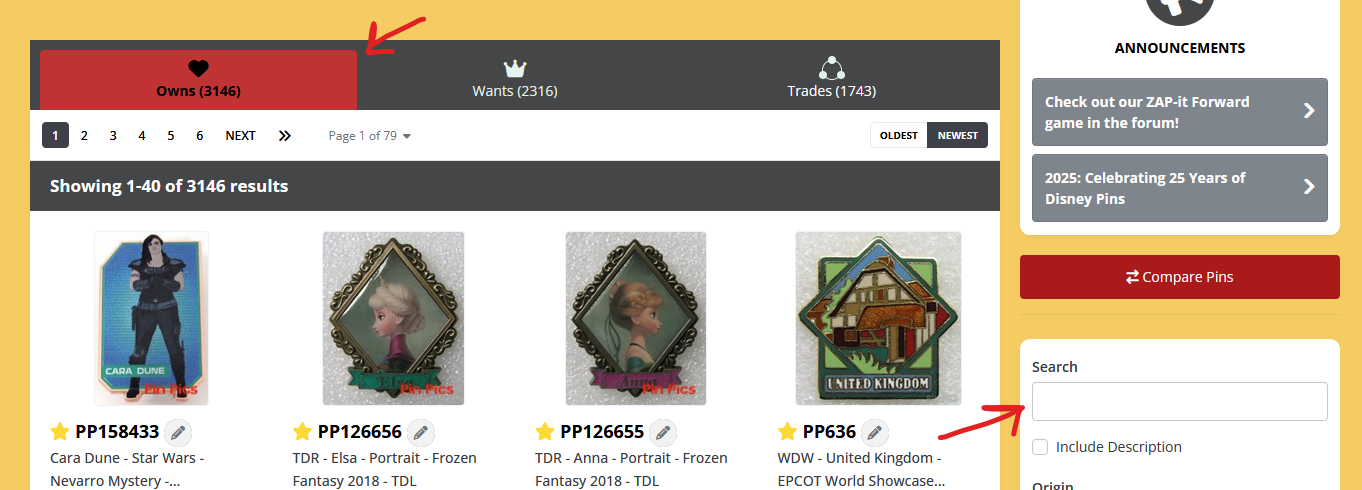
Task: Toggle the star on pin PP158433
Action: [60, 432]
